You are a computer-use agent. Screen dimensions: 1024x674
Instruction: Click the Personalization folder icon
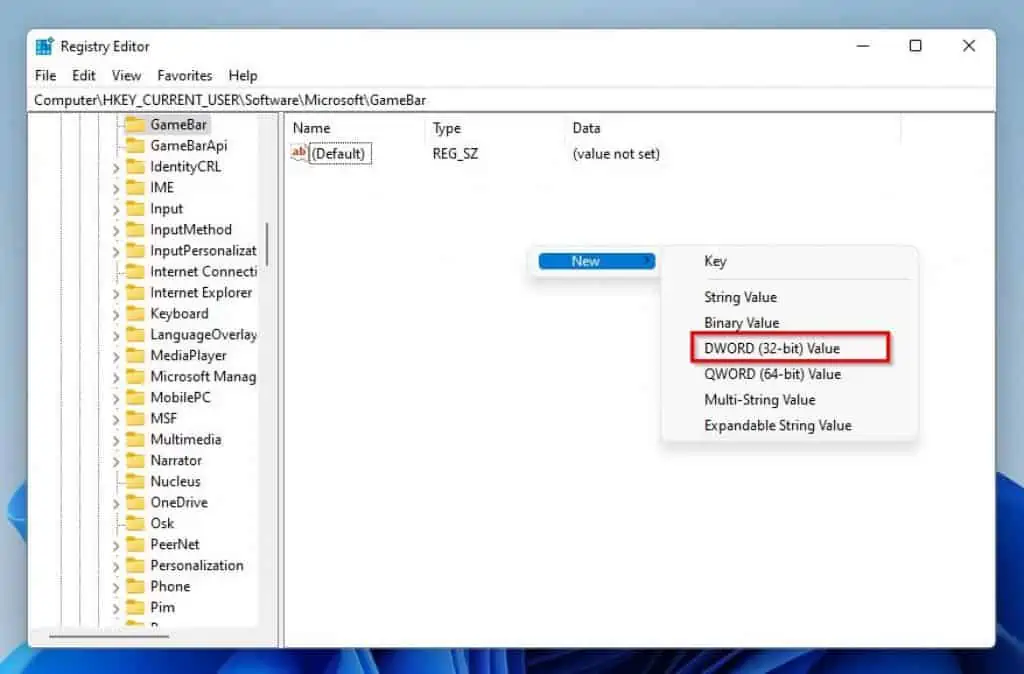[x=135, y=566]
